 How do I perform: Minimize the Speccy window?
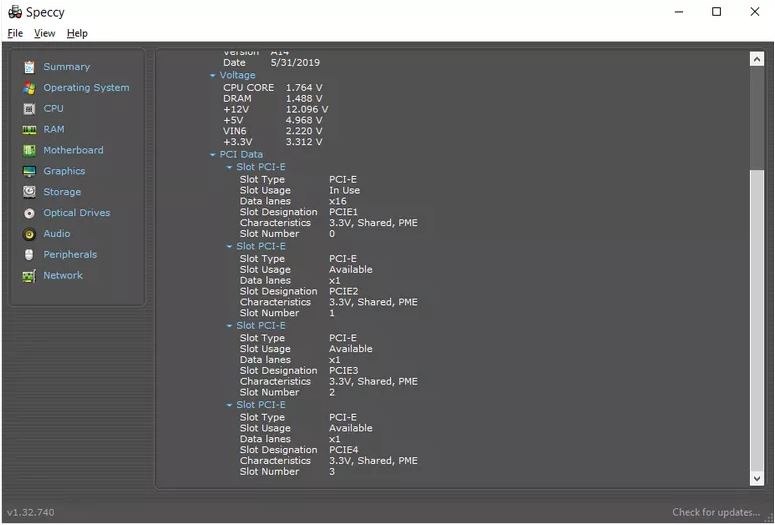tap(679, 12)
